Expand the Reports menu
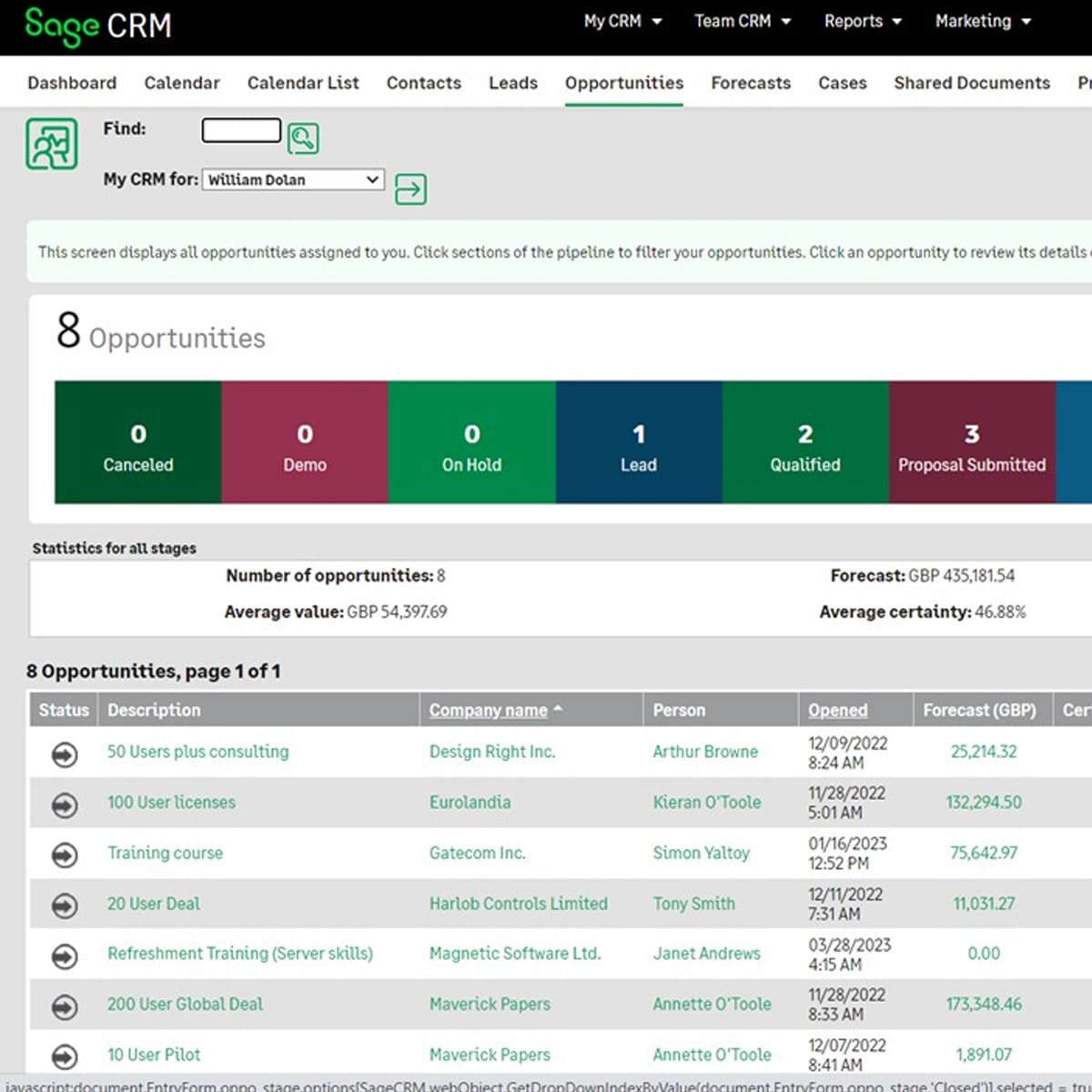Viewport: 1092px width, 1092px height. [x=863, y=21]
